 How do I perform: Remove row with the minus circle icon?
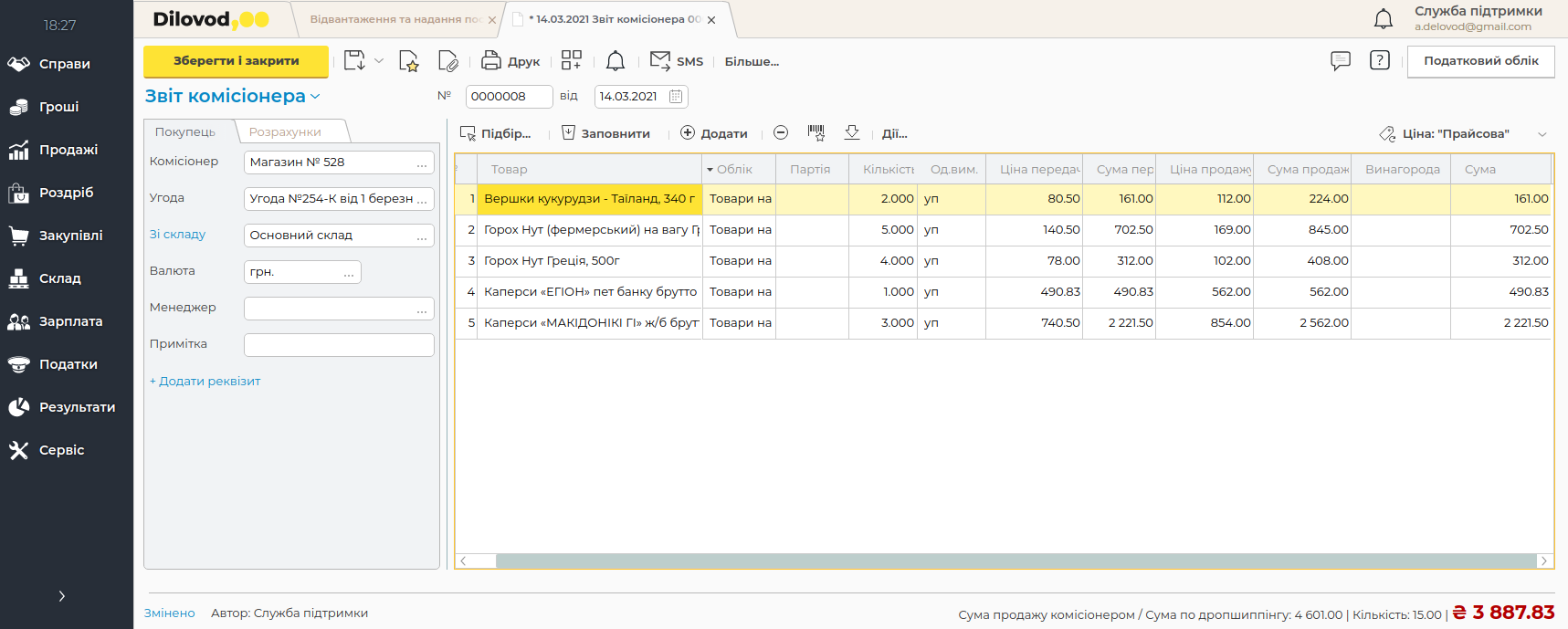(781, 133)
